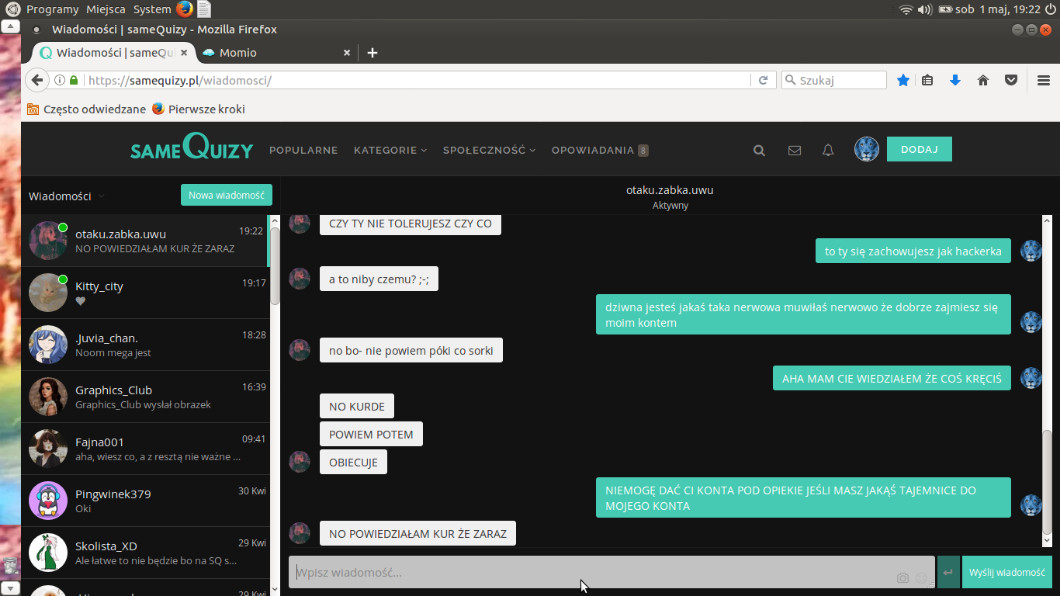This screenshot has height=596, width=1060.
Task: Open the sameQuizy site search icon
Action: (x=759, y=150)
